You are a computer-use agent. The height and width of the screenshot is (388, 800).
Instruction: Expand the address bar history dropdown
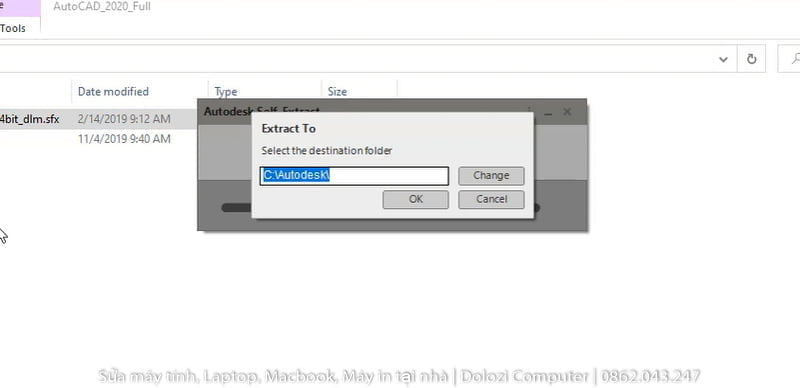[x=723, y=59]
